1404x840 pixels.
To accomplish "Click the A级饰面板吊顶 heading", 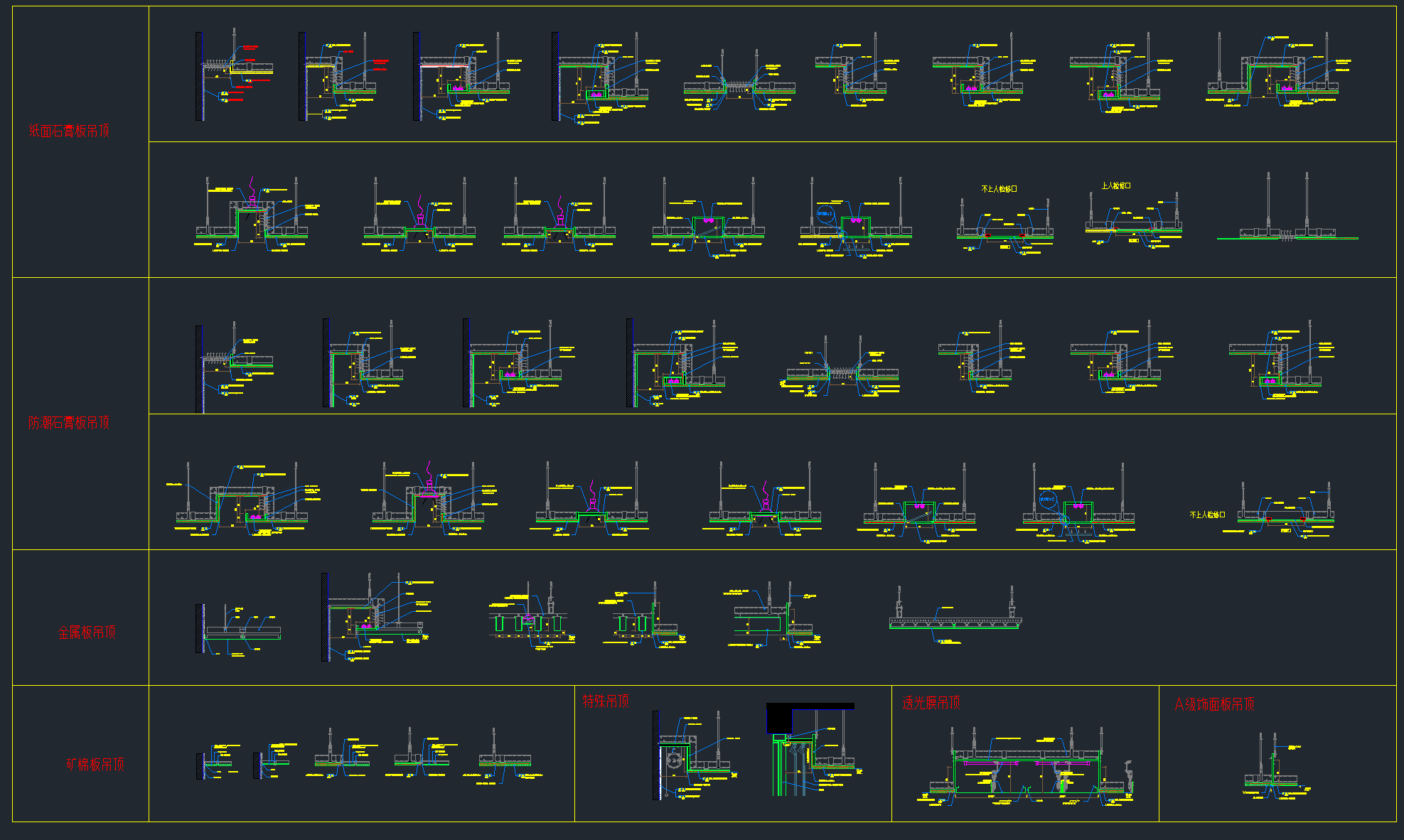I will coord(1214,704).
